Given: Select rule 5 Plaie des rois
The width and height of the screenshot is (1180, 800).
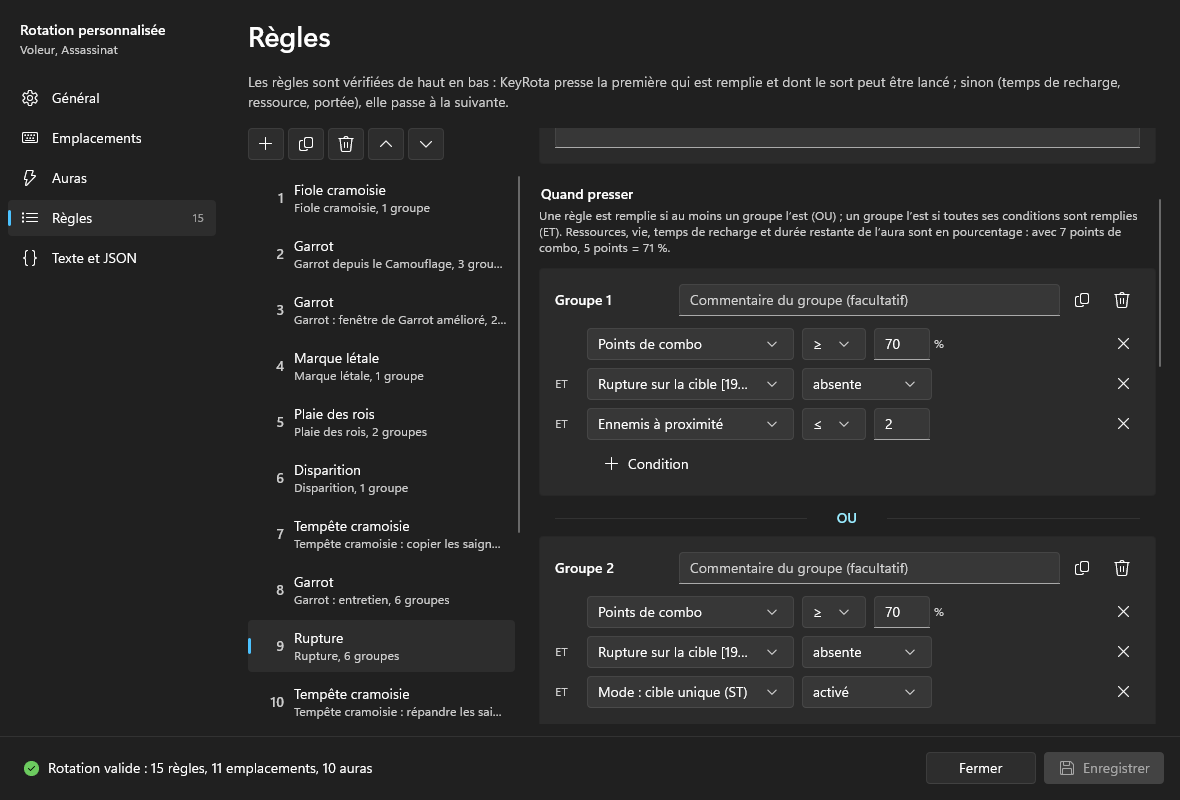Looking at the screenshot, I should tap(382, 422).
